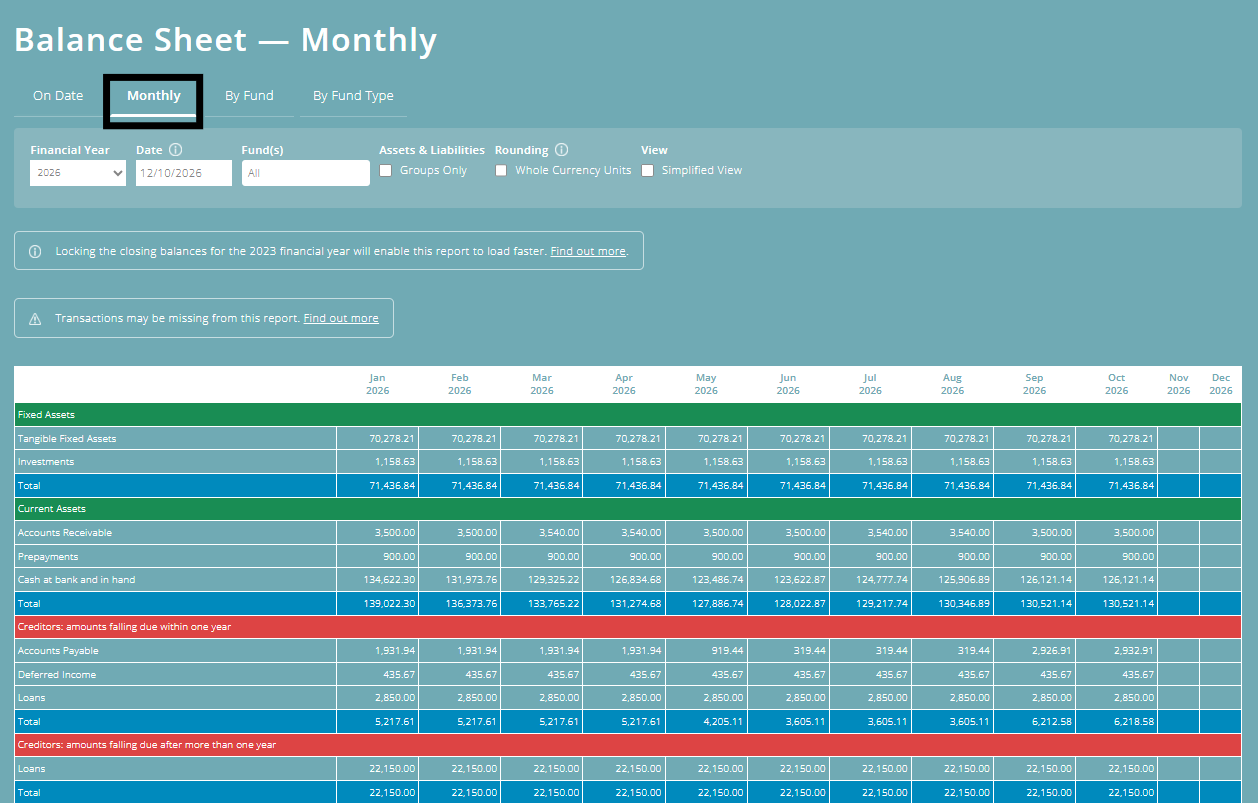Viewport: 1258px width, 803px height.
Task: Switch to the By Fund Type tab
Action: click(x=353, y=96)
